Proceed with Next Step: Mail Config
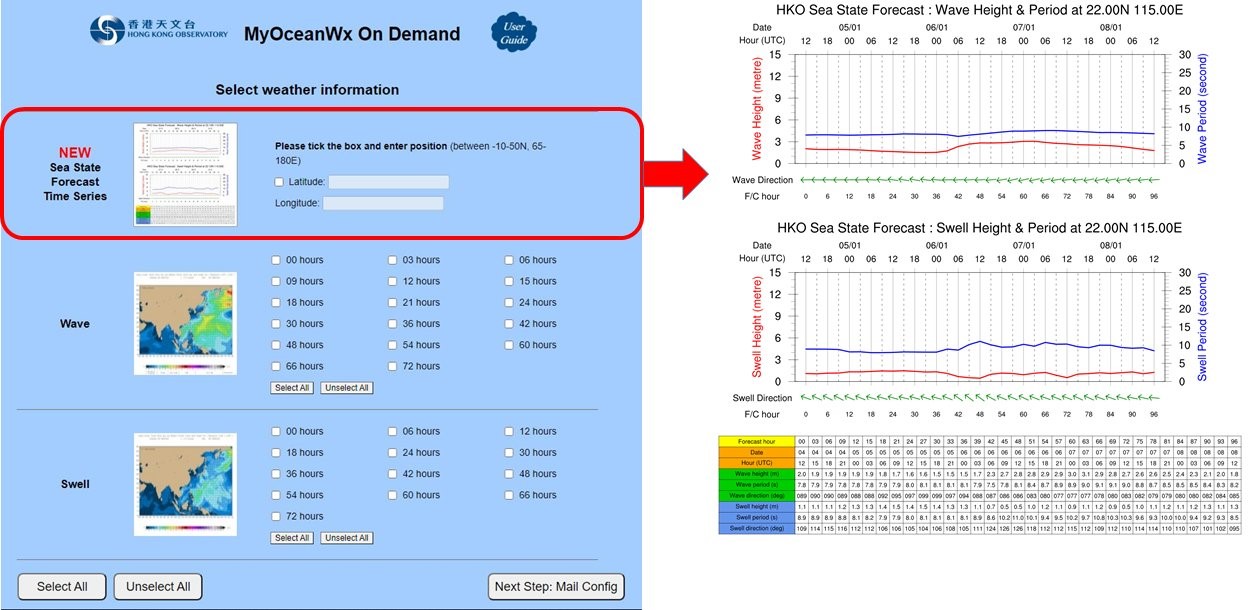This screenshot has height=610, width=1252. [x=557, y=587]
